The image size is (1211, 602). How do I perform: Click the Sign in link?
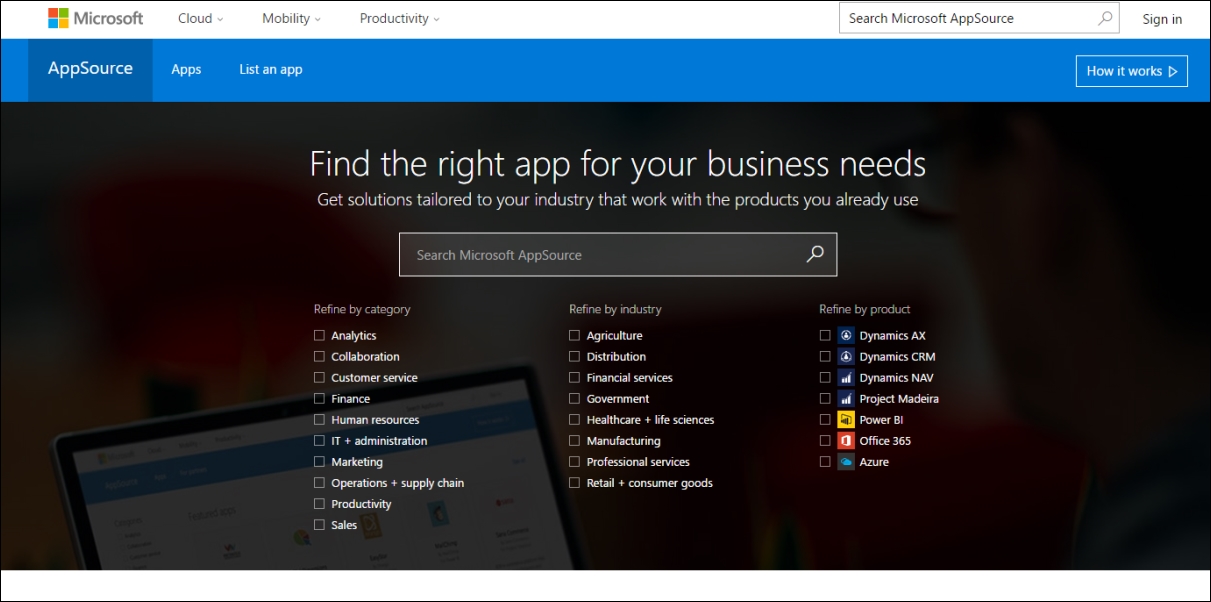[1162, 19]
